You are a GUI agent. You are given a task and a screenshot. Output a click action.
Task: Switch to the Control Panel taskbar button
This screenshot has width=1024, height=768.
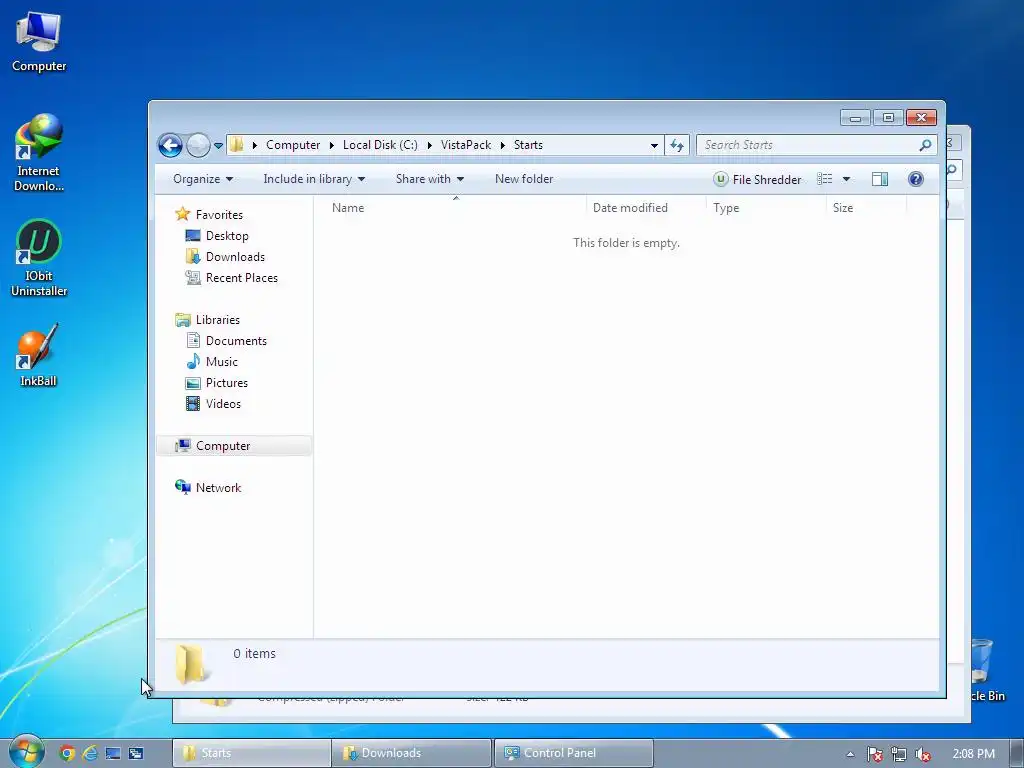click(x=573, y=753)
